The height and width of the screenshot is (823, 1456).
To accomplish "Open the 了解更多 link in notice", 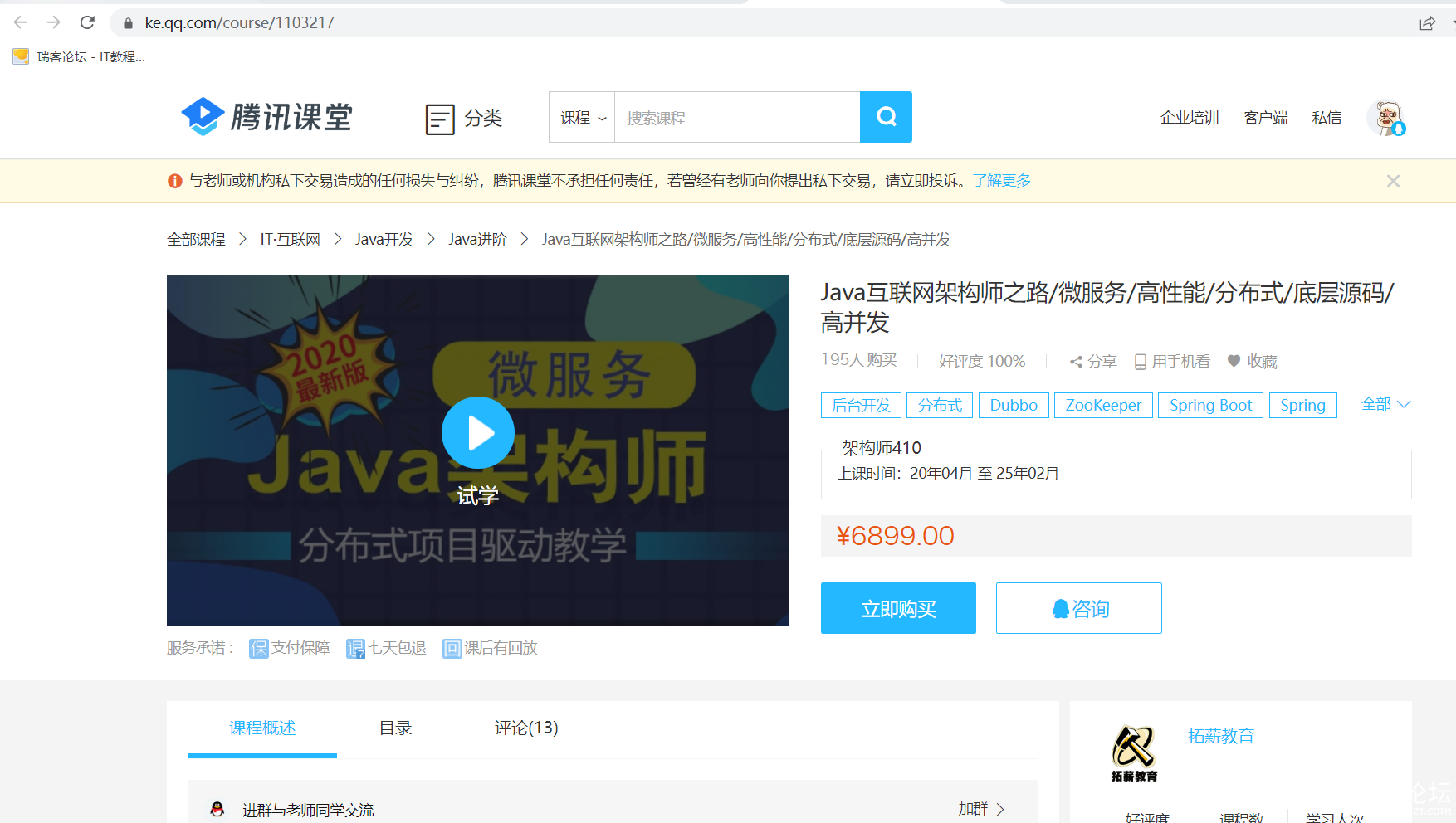I will click(x=1002, y=181).
